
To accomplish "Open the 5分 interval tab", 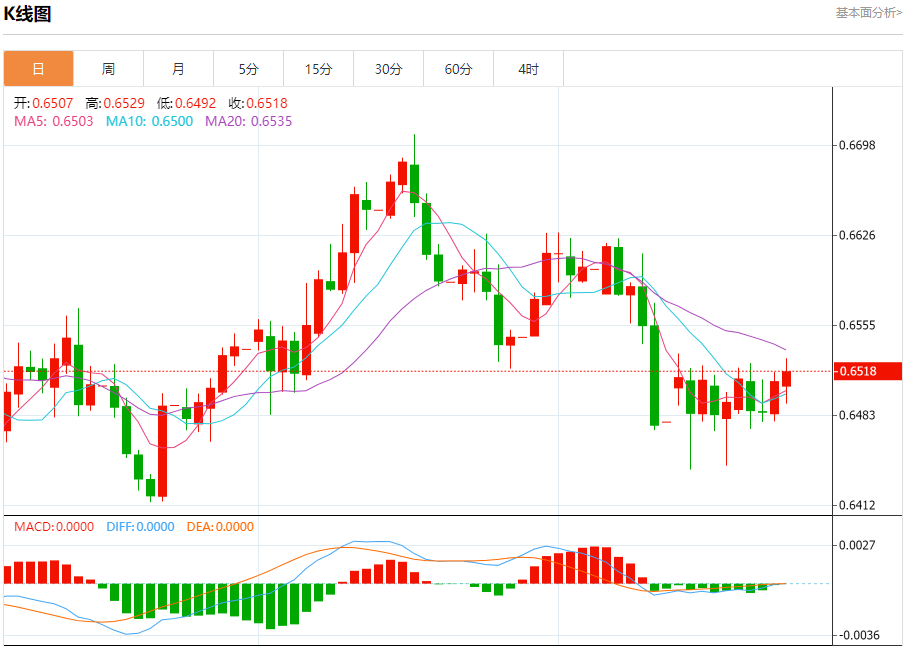I will (x=248, y=69).
